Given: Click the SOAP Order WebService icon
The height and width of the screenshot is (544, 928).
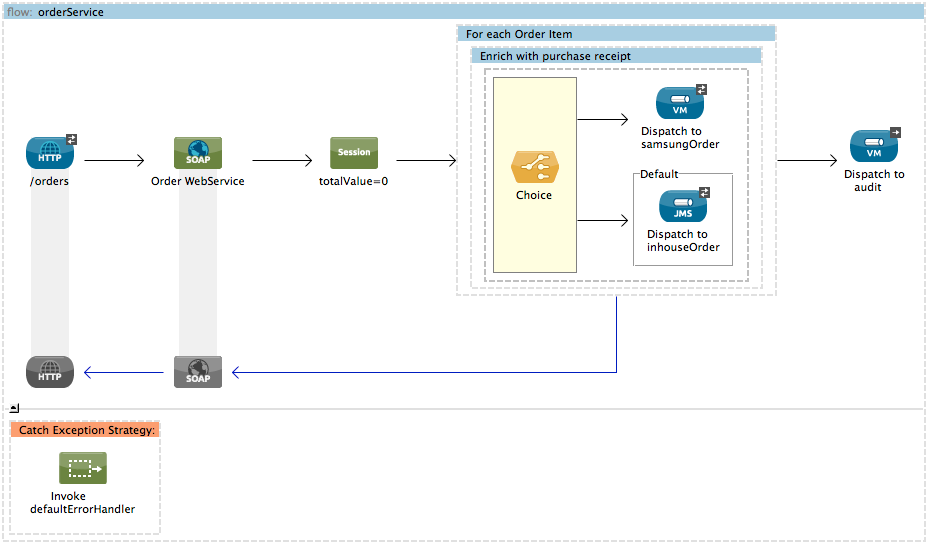Looking at the screenshot, I should tap(198, 154).
